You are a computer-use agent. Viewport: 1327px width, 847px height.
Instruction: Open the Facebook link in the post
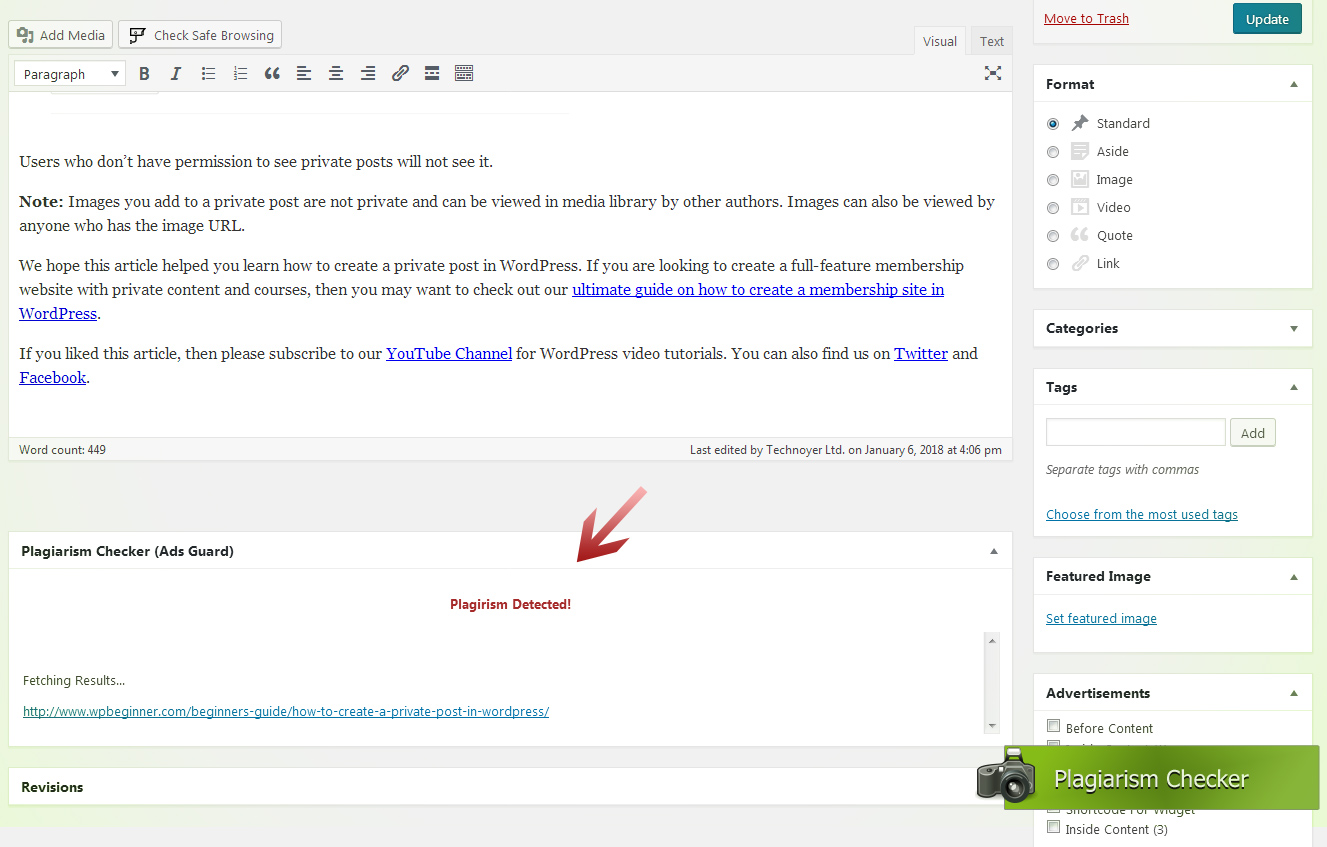52,378
